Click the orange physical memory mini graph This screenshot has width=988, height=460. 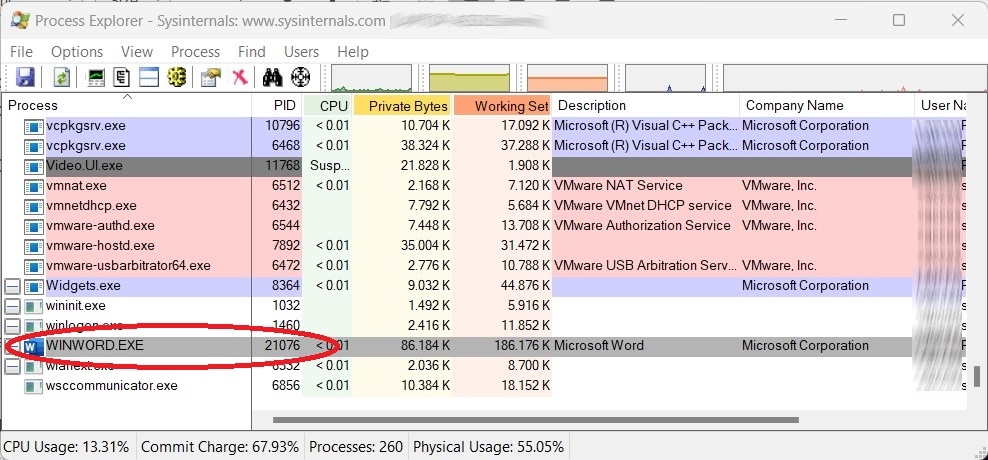pyautogui.click(x=567, y=78)
